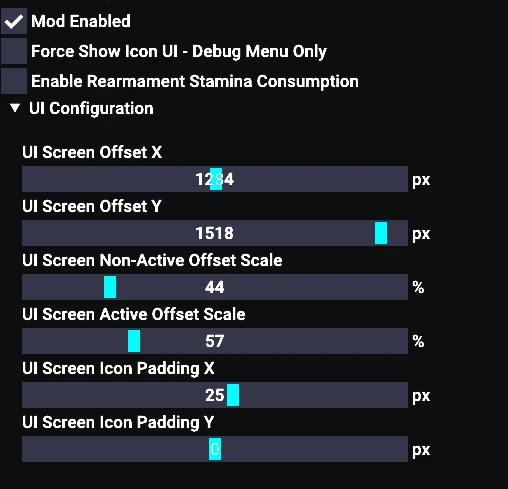
Task: Click the Icon Padding Y slider handle
Action: (x=215, y=449)
